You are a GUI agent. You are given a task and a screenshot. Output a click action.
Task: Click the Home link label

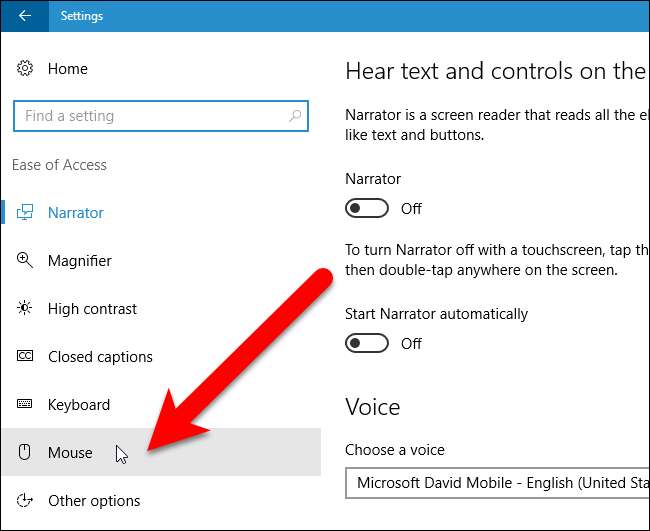pyautogui.click(x=68, y=69)
